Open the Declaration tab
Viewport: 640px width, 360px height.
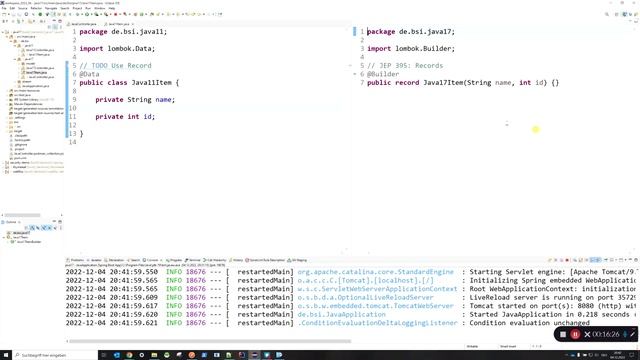[x=114, y=260]
